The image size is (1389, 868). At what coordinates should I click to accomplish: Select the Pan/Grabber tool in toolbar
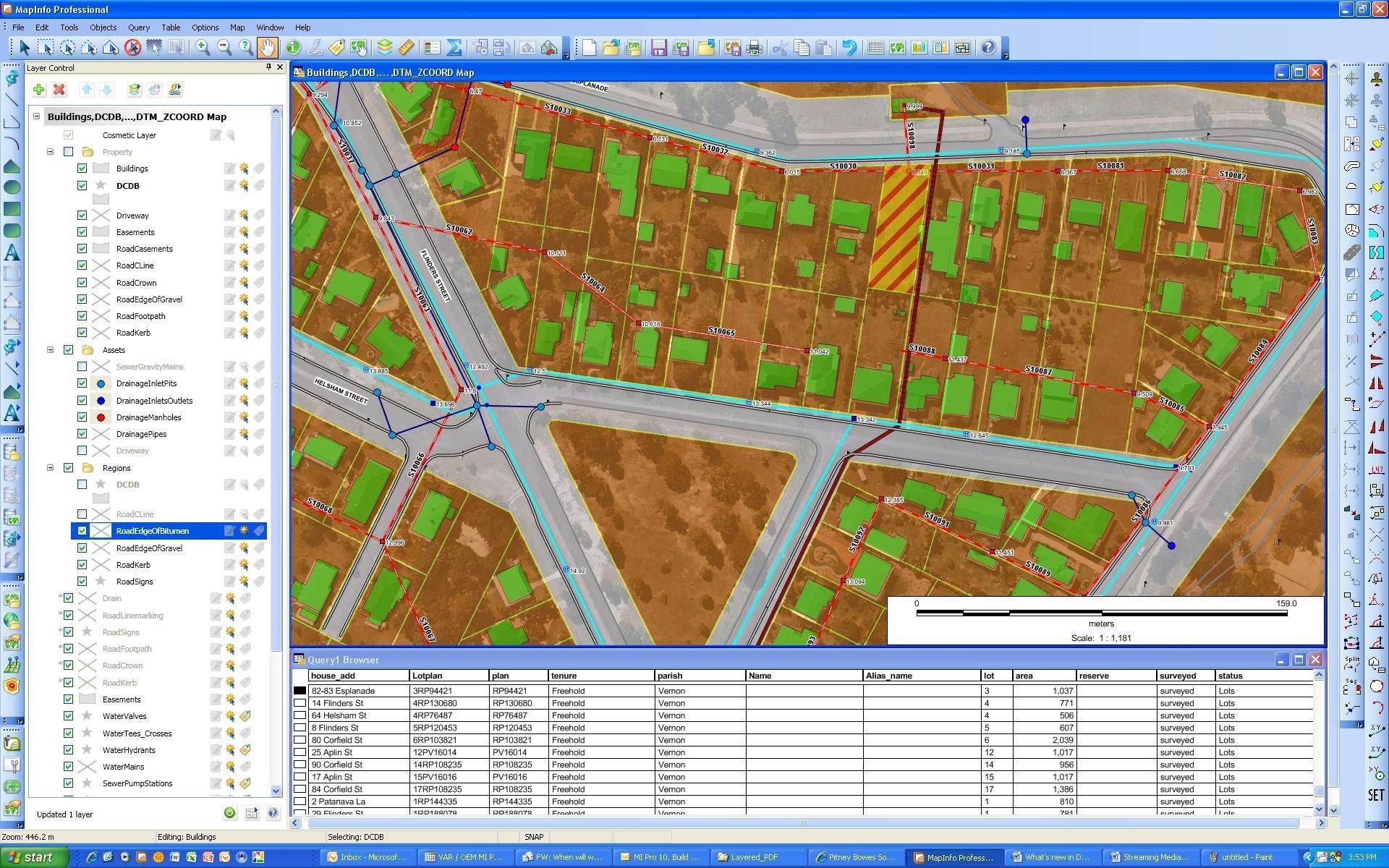coord(267,48)
